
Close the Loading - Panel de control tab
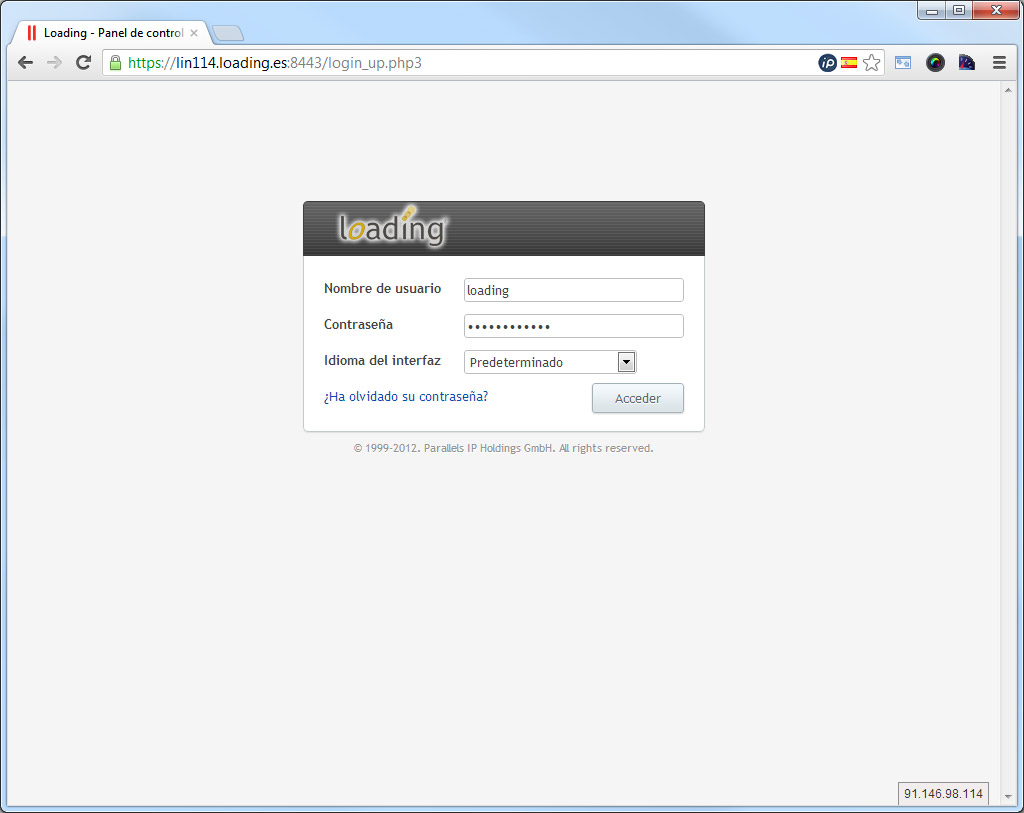pyautogui.click(x=194, y=33)
